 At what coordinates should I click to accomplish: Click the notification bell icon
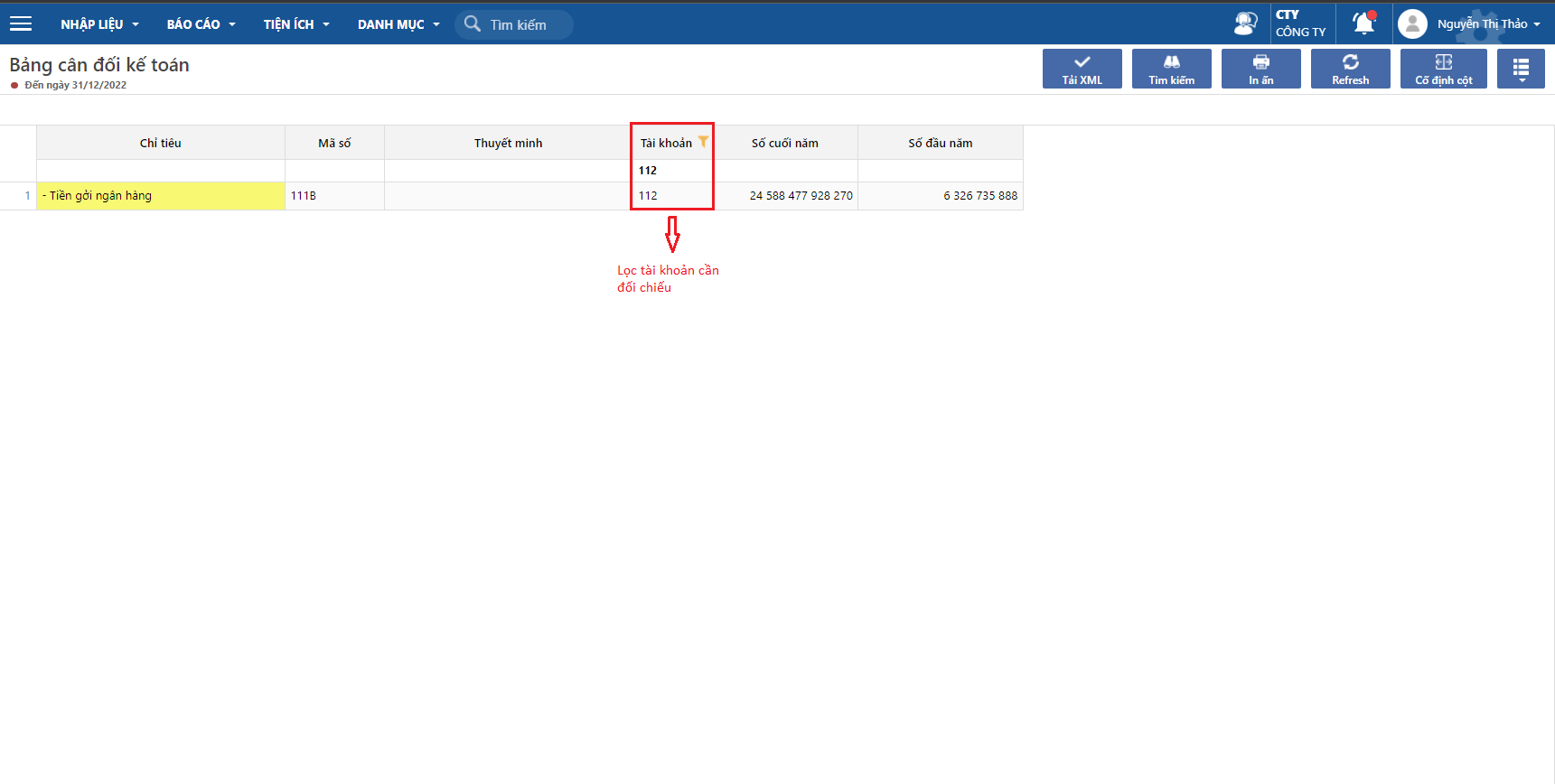(x=1363, y=23)
